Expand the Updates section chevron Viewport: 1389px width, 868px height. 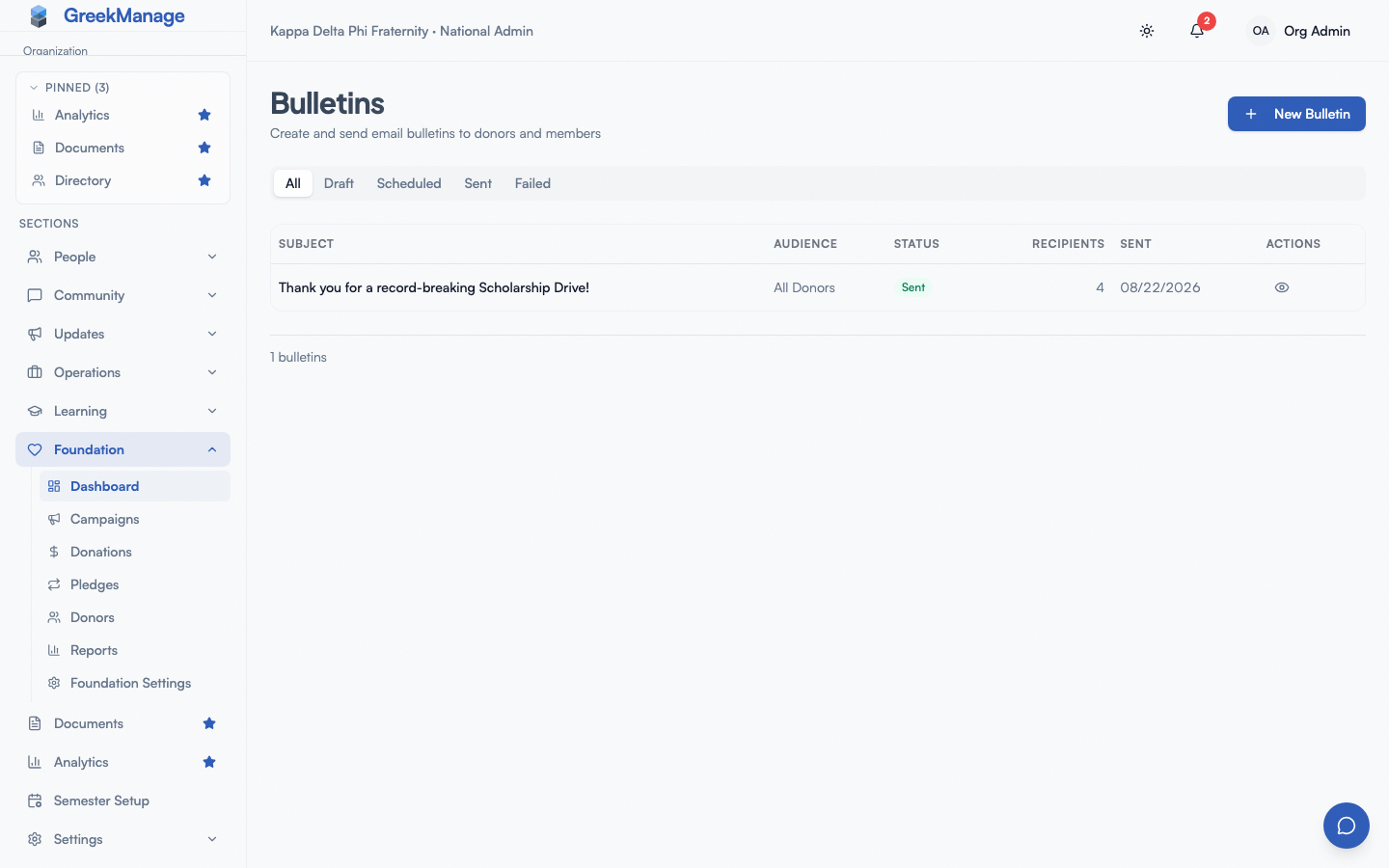point(212,334)
